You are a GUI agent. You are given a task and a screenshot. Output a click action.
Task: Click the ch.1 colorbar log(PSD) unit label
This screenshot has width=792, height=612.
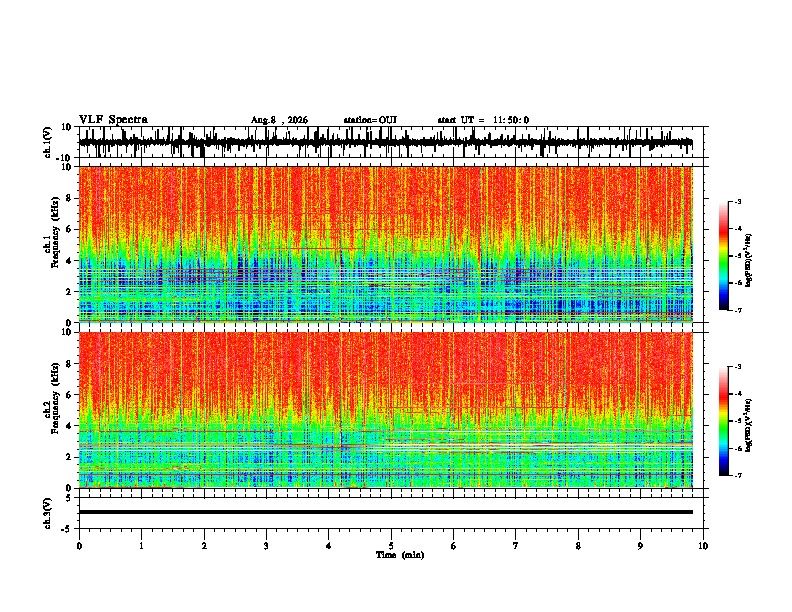(x=749, y=260)
